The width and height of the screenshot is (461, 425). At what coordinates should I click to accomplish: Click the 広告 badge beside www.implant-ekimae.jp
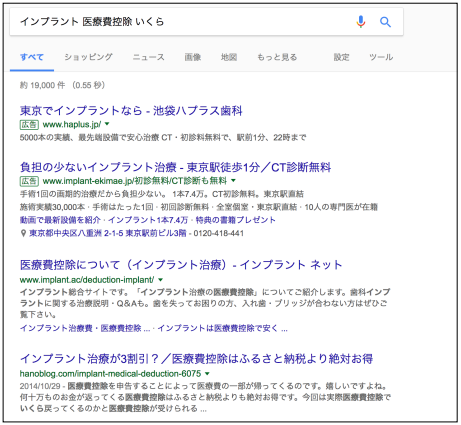(29, 181)
